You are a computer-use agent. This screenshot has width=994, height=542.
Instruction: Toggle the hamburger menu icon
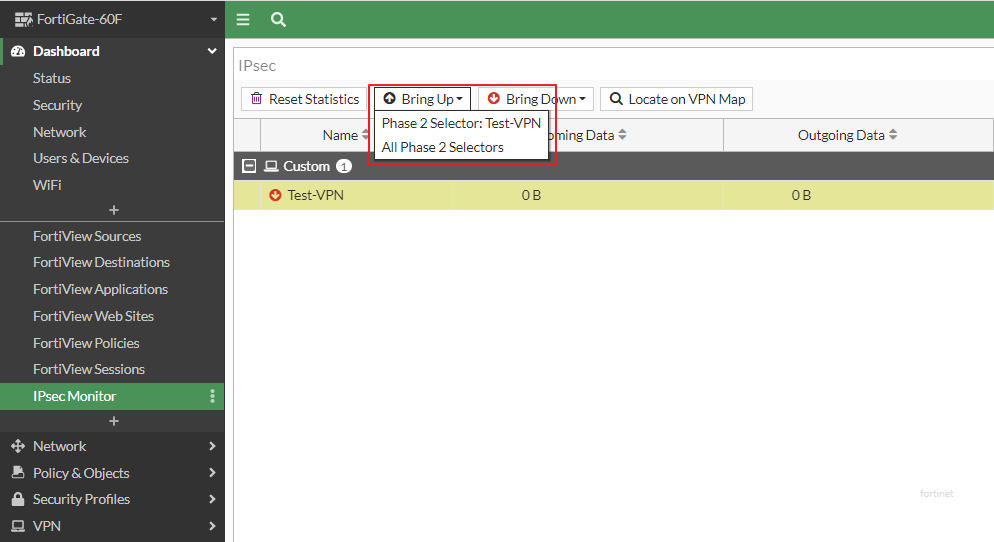(x=243, y=20)
